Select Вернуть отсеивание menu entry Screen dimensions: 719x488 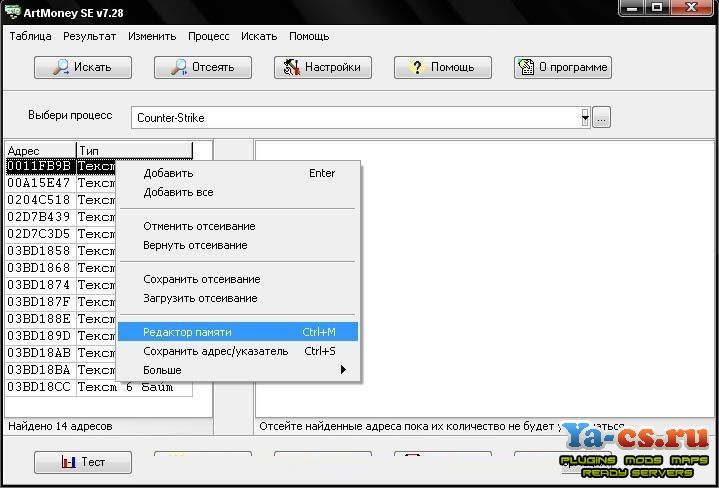(x=238, y=245)
